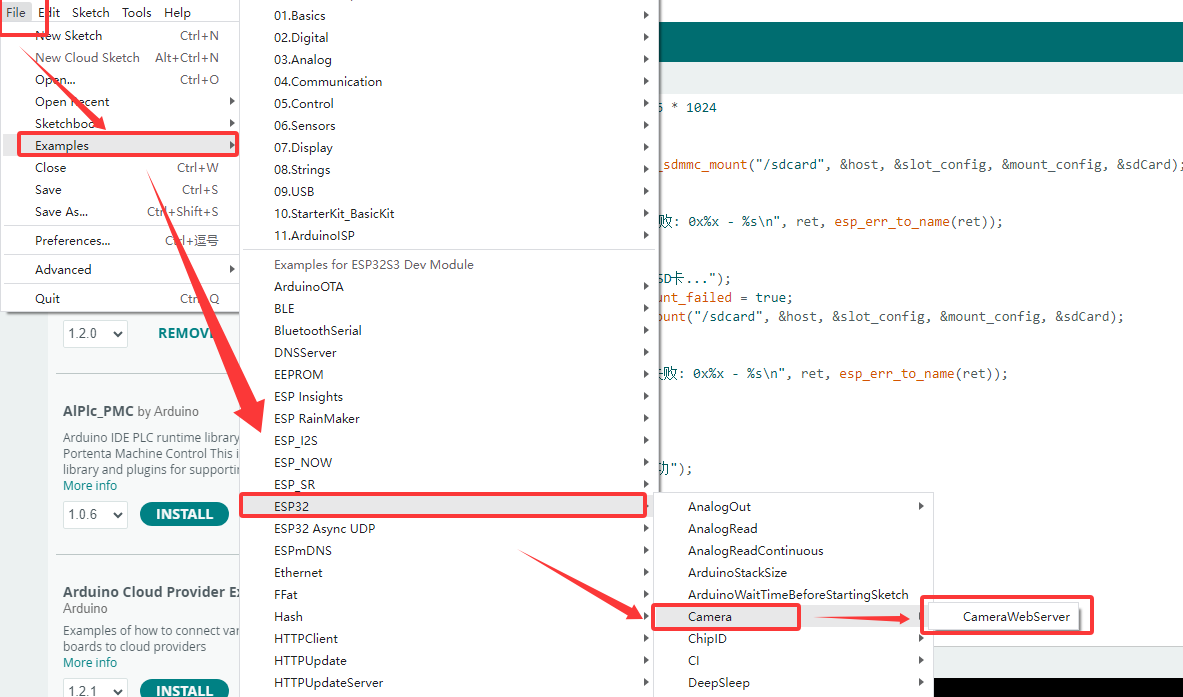The width and height of the screenshot is (1183, 697).
Task: Open ArduinoOTA examples submenu
Action: [450, 286]
